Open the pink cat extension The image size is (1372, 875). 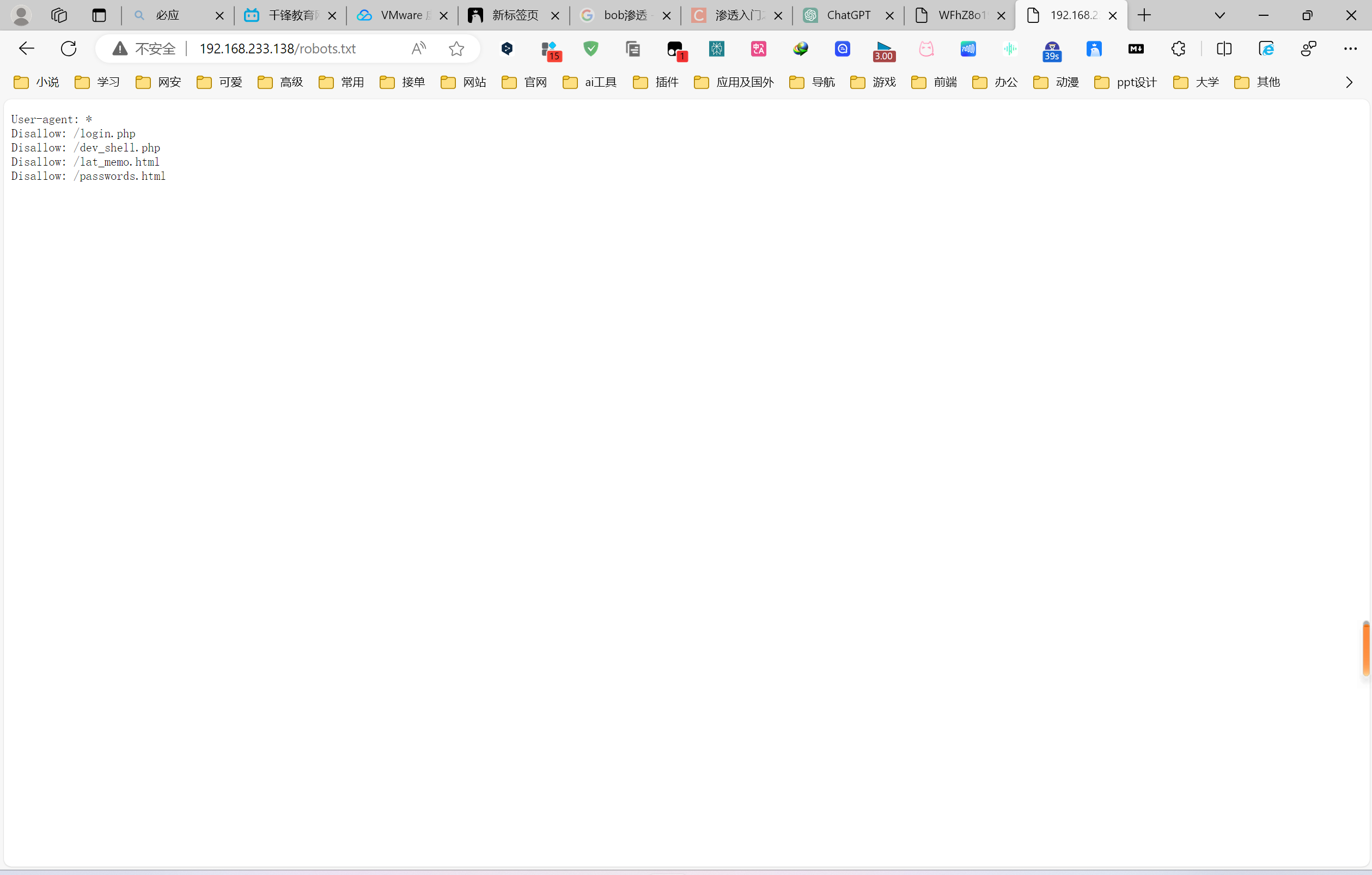tap(926, 49)
